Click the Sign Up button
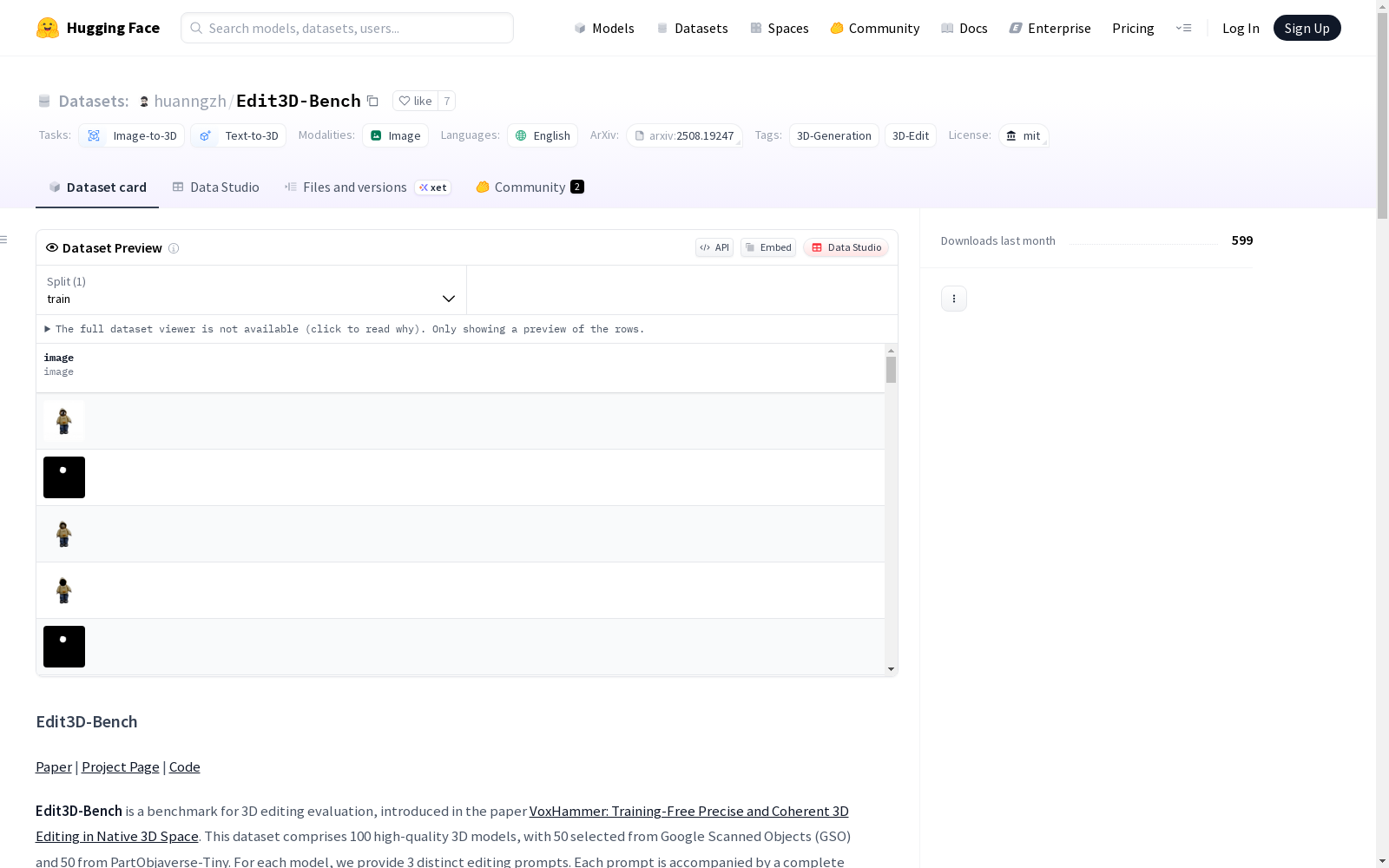 pyautogui.click(x=1307, y=28)
